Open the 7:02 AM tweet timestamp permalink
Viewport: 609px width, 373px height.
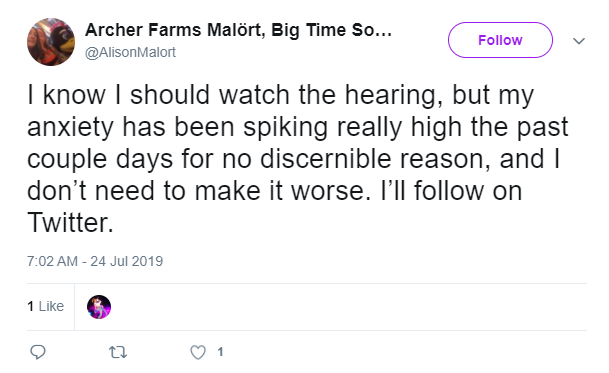pos(95,261)
